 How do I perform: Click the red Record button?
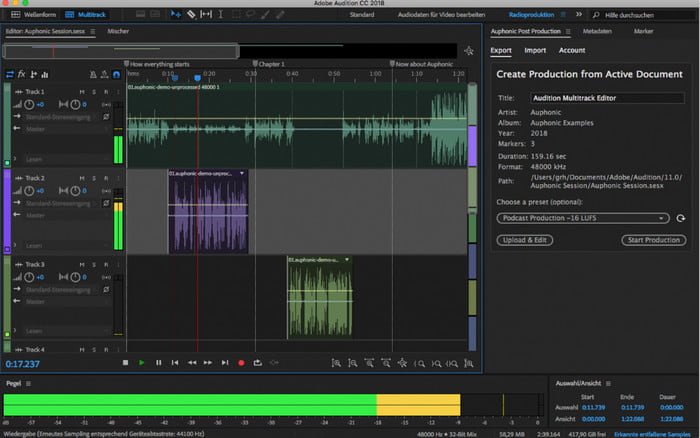coord(241,363)
